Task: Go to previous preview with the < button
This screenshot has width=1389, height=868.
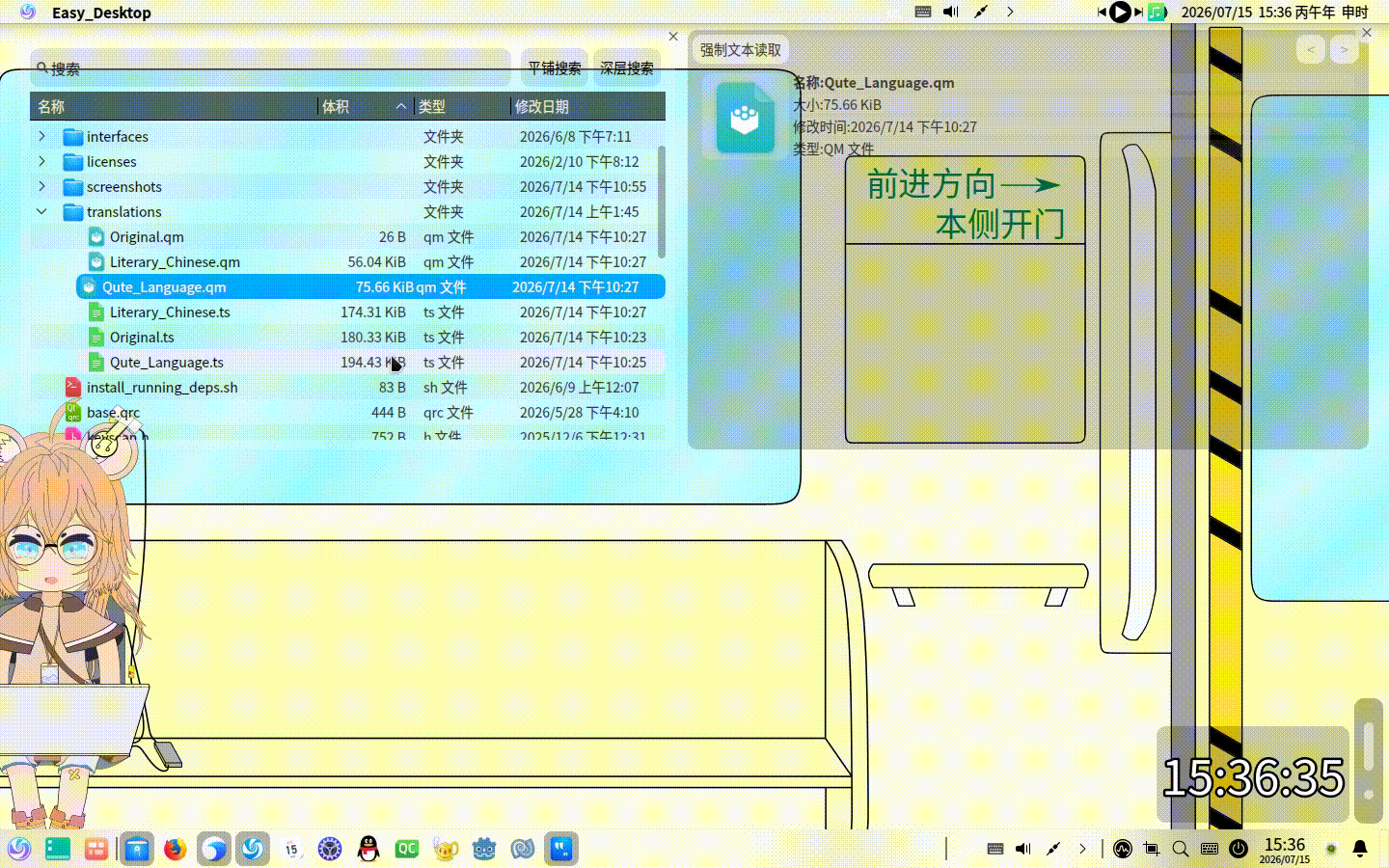Action: [x=1311, y=49]
